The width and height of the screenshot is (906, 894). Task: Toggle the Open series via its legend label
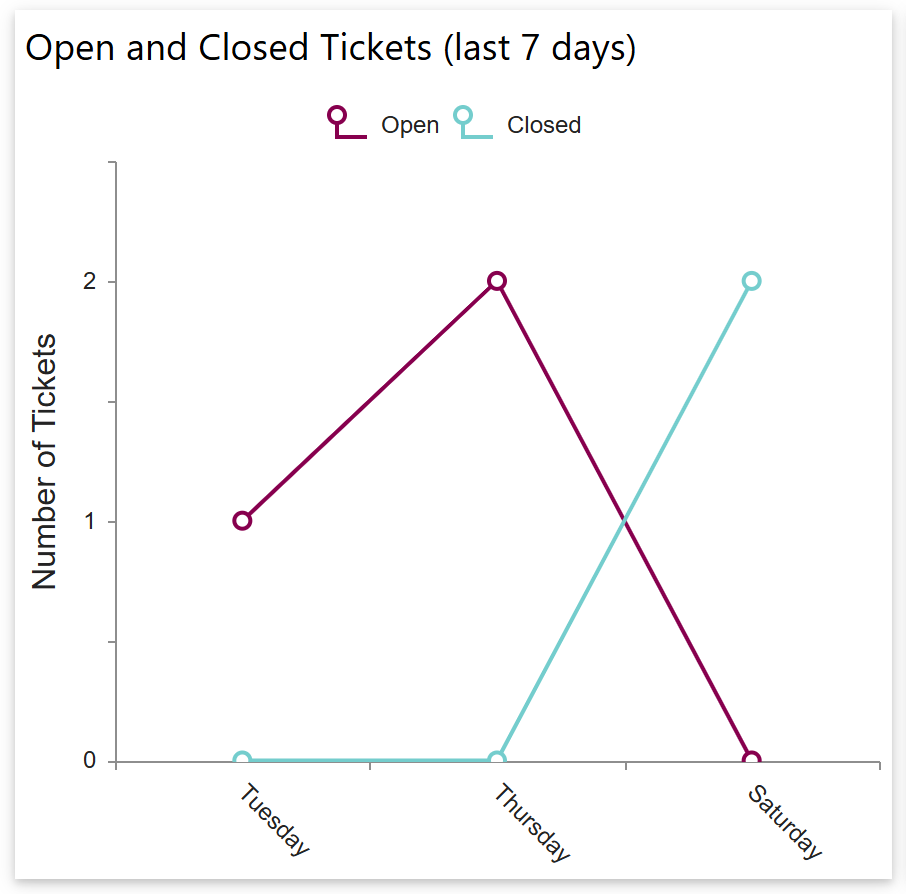410,125
